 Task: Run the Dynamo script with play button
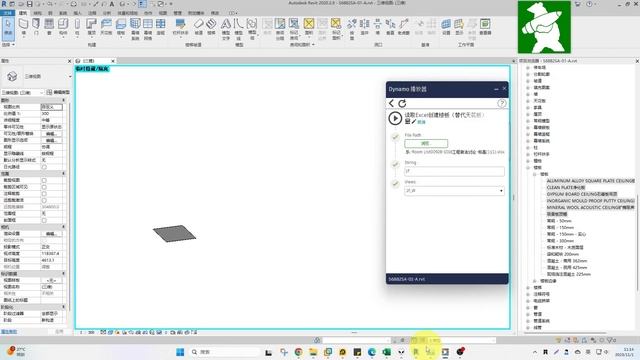tap(395, 118)
